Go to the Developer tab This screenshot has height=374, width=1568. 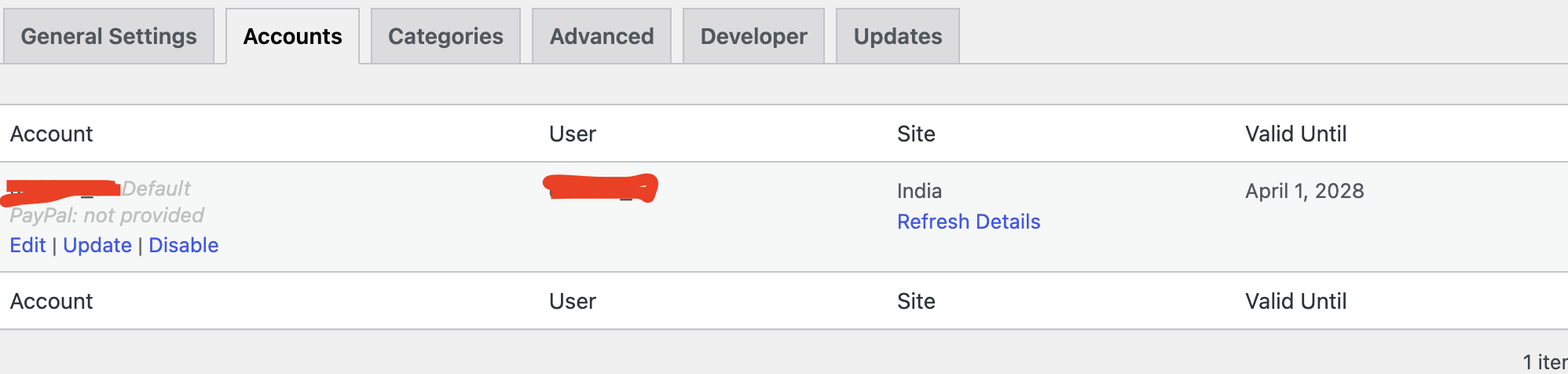pyautogui.click(x=753, y=36)
